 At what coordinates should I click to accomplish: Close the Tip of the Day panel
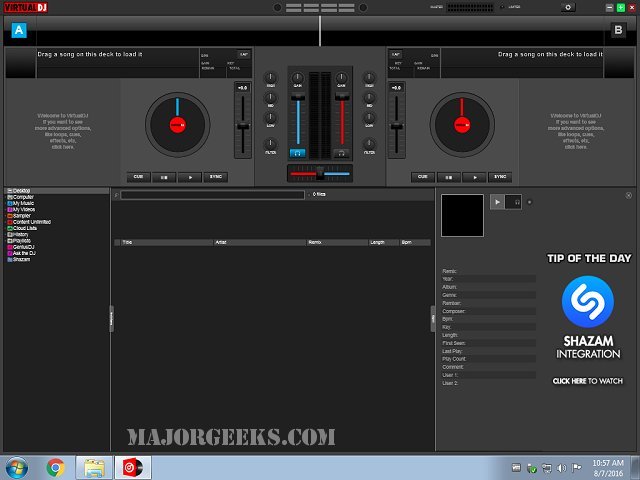pos(629,195)
